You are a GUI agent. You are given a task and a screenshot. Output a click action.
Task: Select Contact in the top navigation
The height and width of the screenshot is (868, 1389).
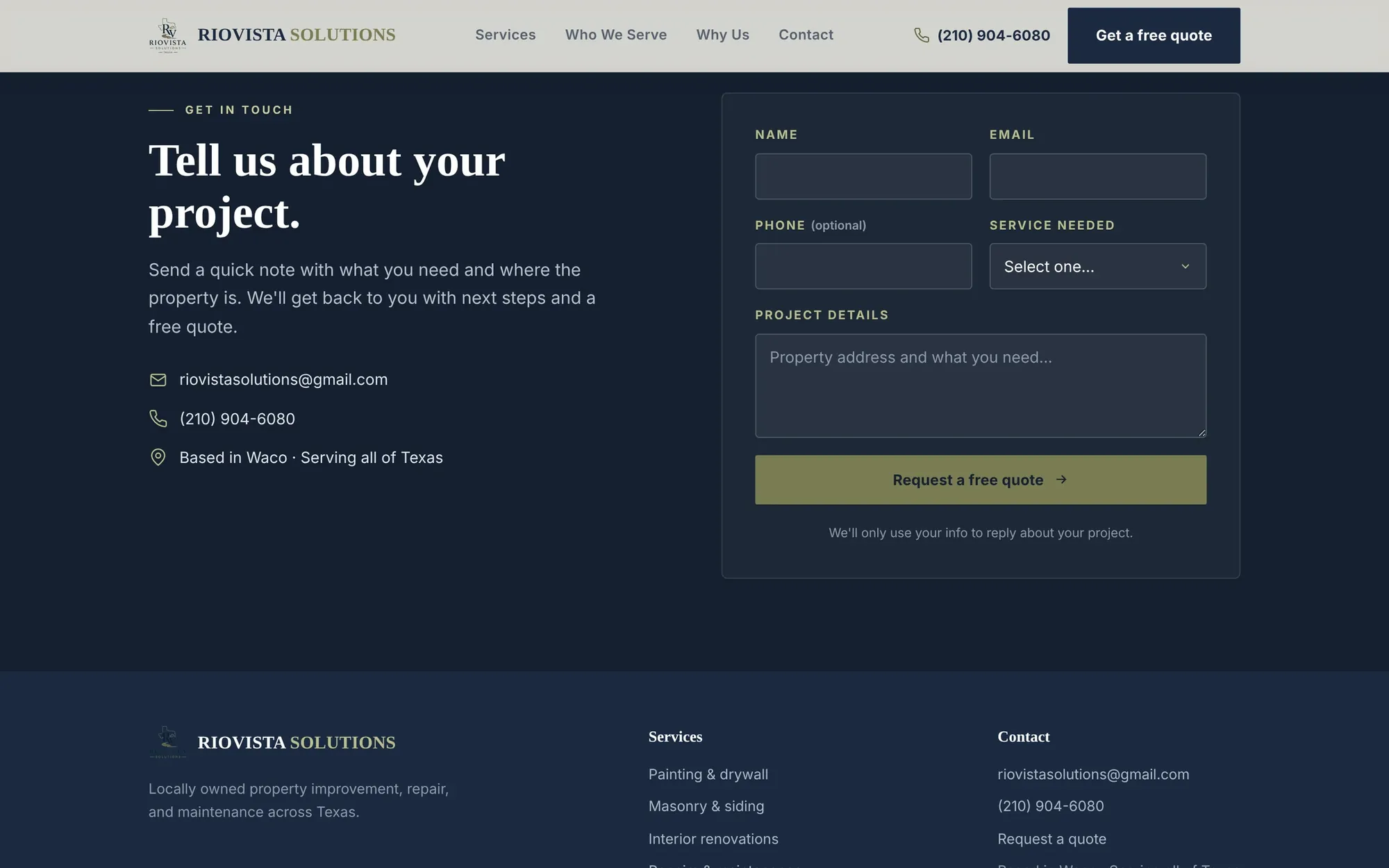click(x=806, y=35)
